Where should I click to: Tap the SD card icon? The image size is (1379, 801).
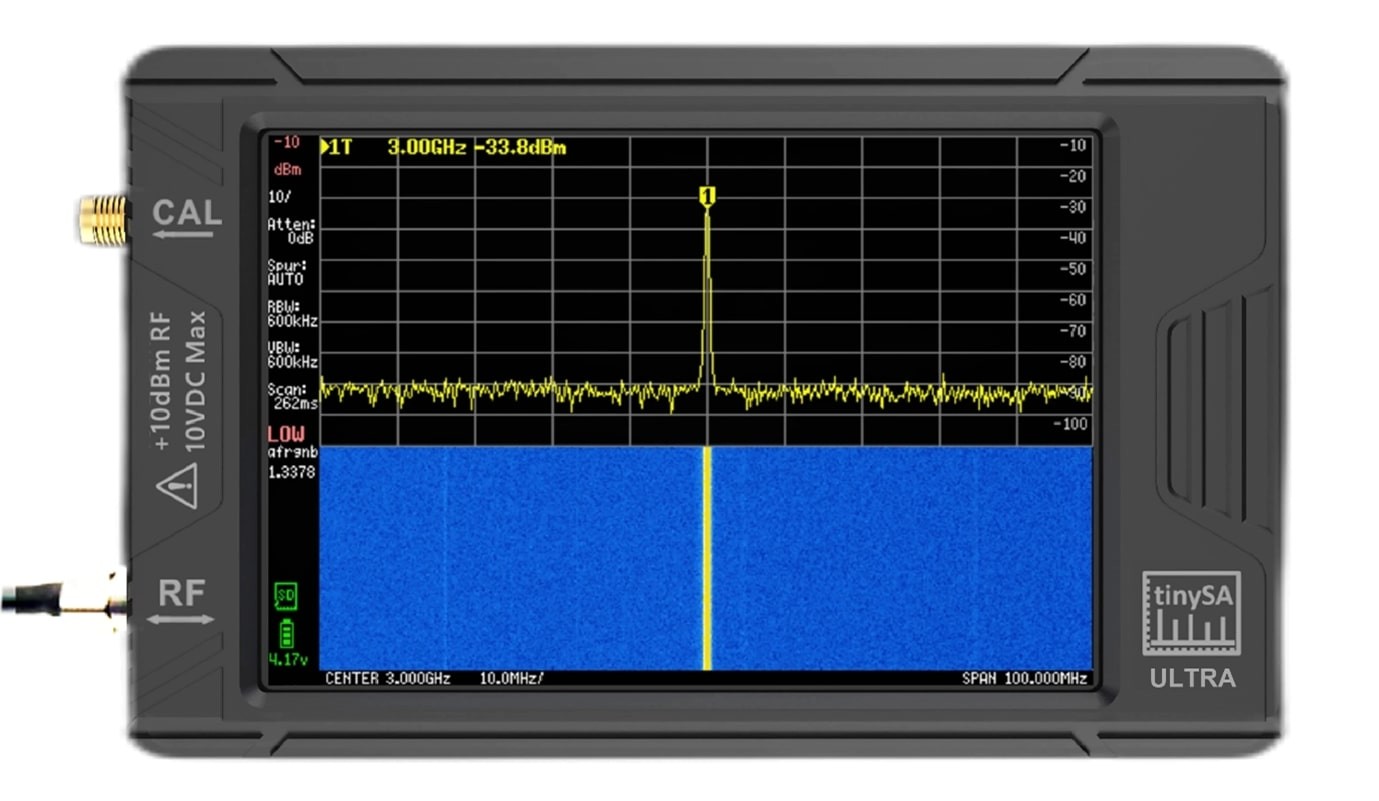click(285, 596)
